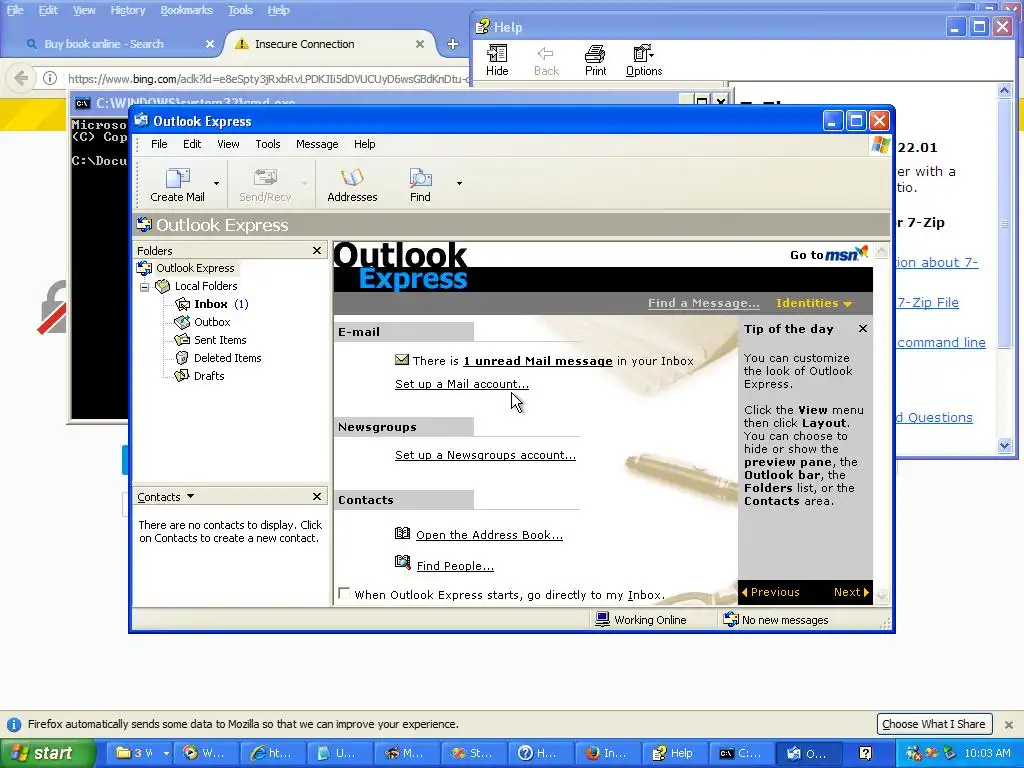Screen dimensions: 1024x768
Task: Open the View menu in Outlook Express
Action: pyautogui.click(x=228, y=144)
